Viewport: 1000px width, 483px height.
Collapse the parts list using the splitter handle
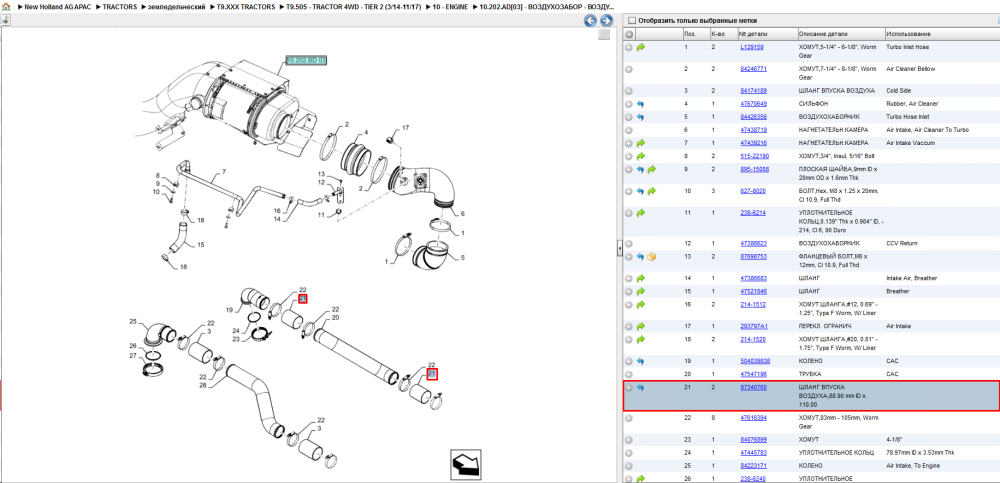pyautogui.click(x=619, y=249)
